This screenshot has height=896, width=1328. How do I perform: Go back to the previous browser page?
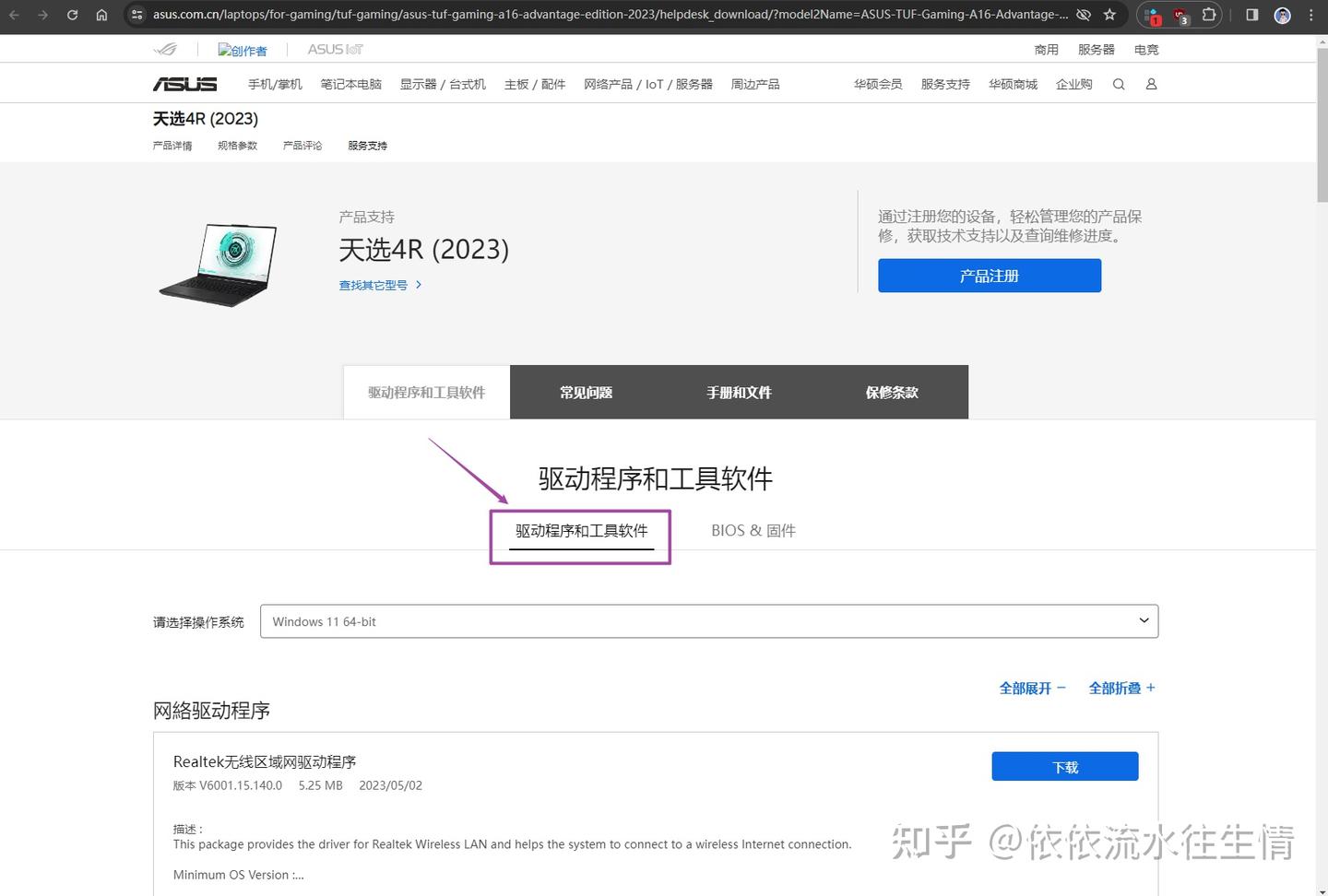(x=14, y=15)
